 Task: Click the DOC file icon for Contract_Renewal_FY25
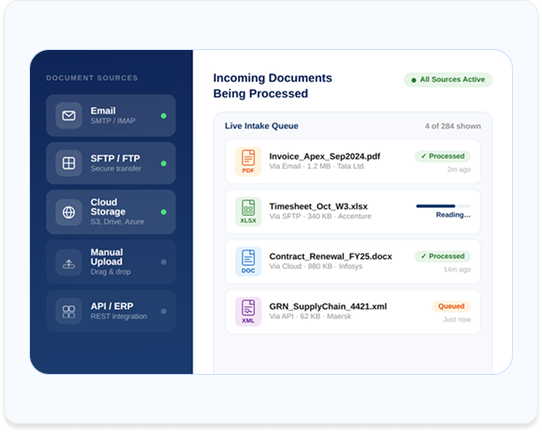point(248,262)
